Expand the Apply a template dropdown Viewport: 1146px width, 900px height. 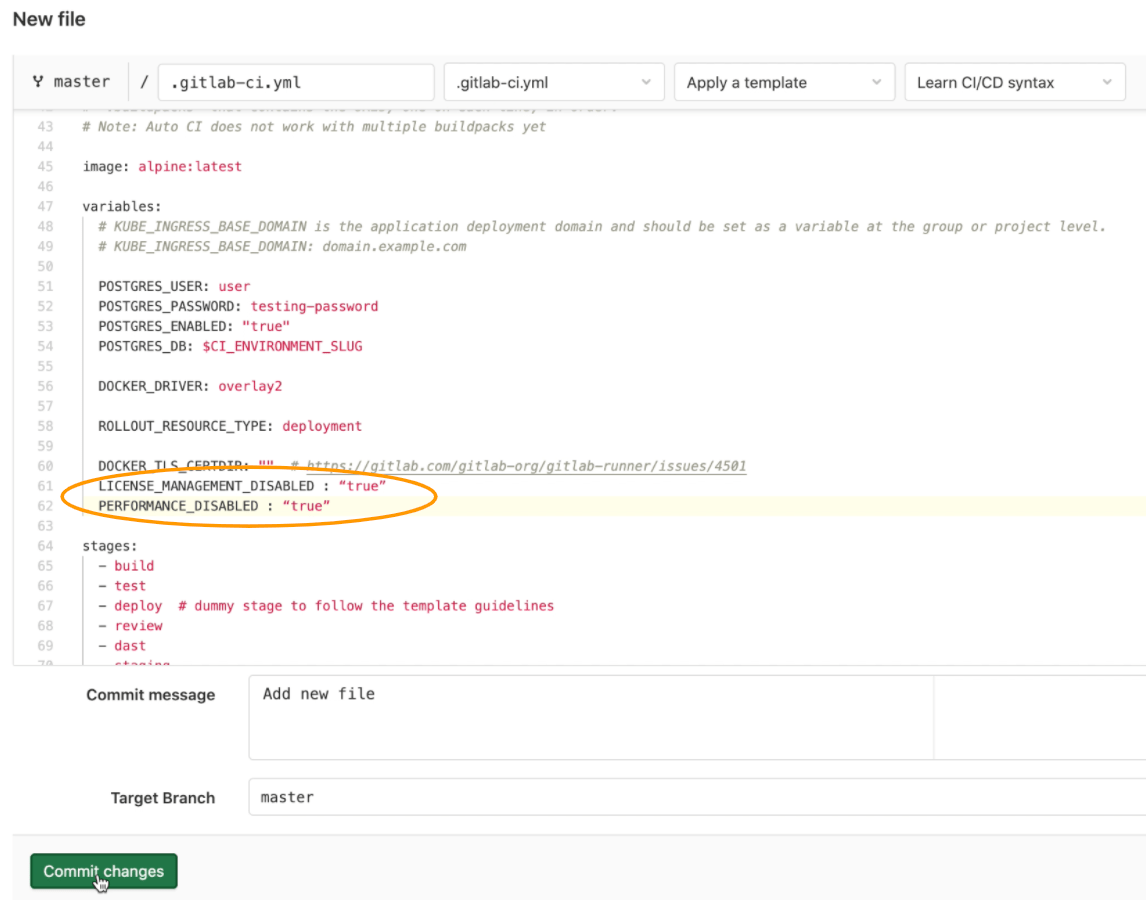pyautogui.click(x=784, y=82)
